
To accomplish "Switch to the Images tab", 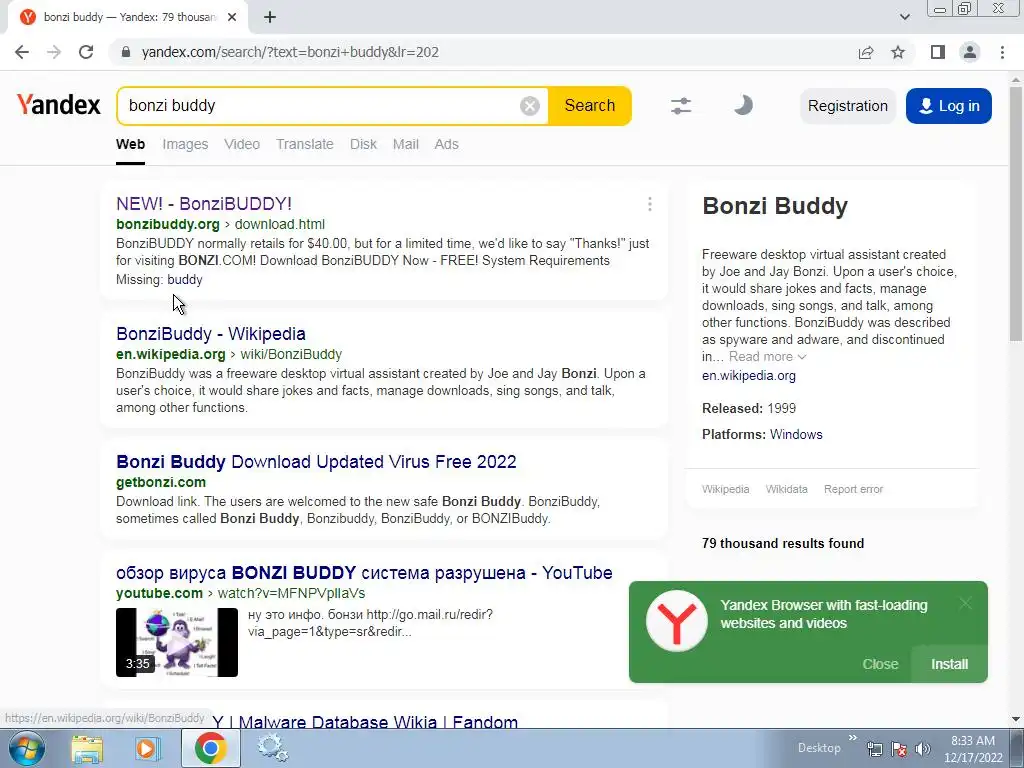I will point(185,144).
